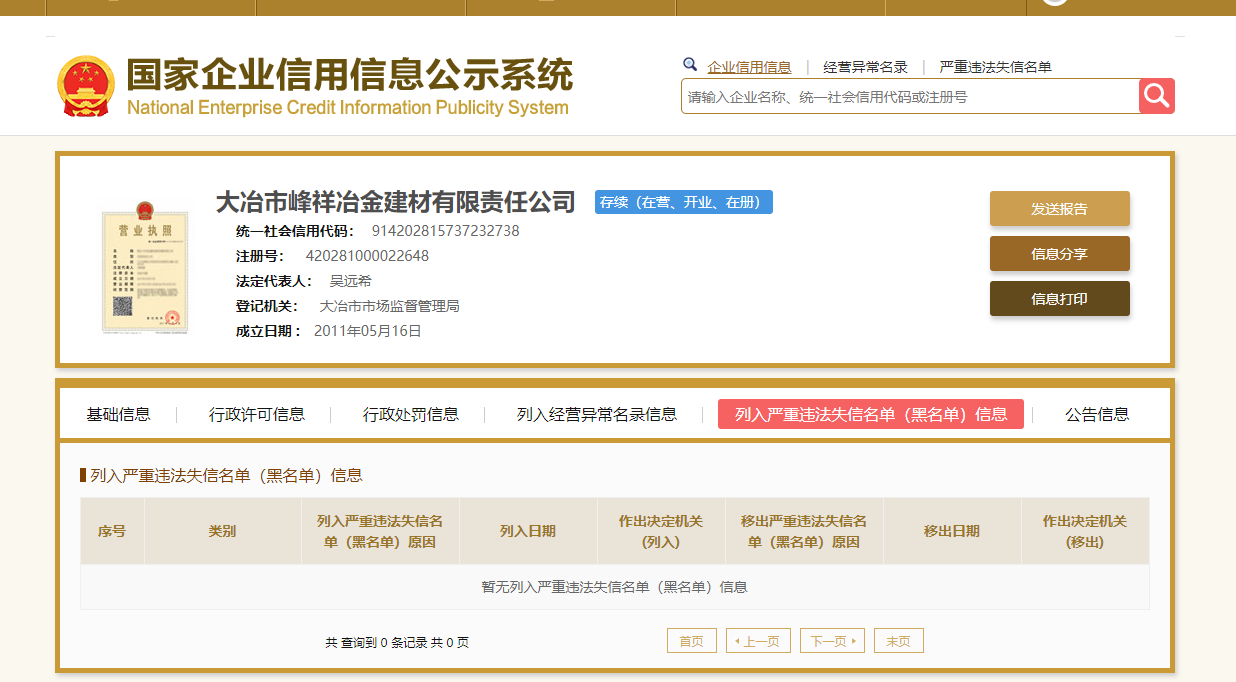The width and height of the screenshot is (1236, 682).
Task: Click the 共查询到 0 条记录 summary text
Action: coord(397,642)
